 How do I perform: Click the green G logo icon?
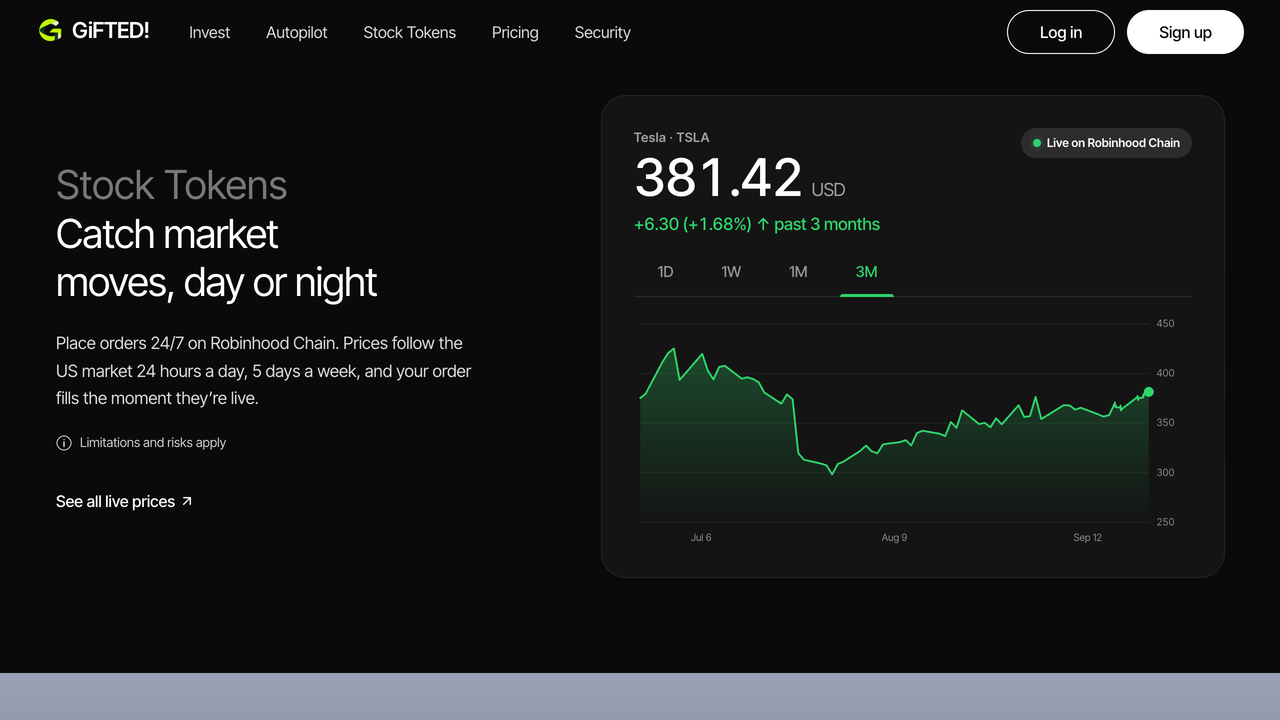click(50, 31)
